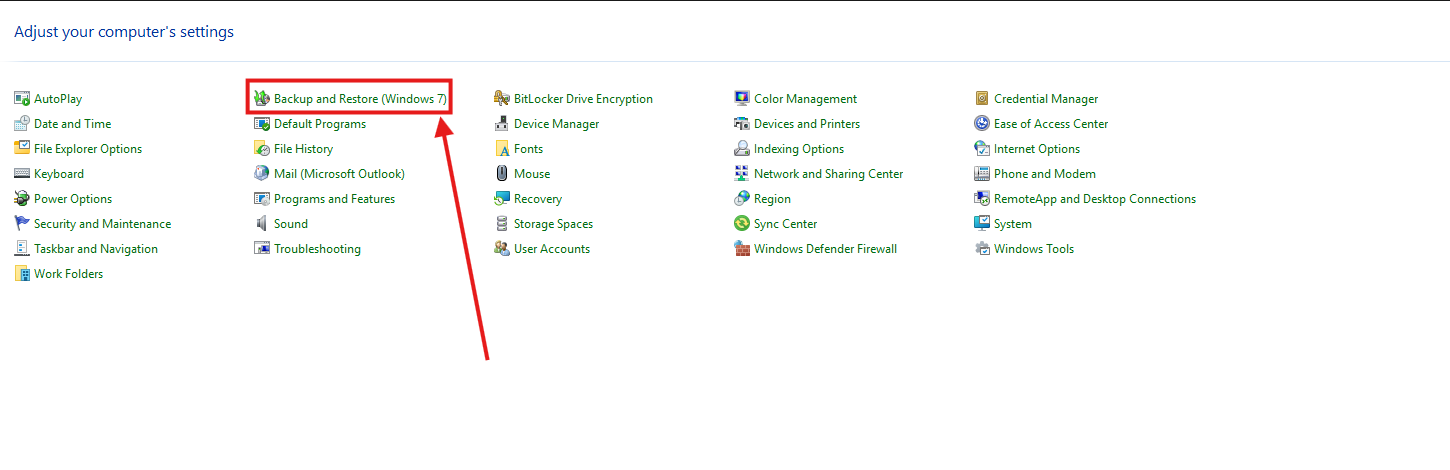Screen dimensions: 1450x470
Task: Open Backup and Restore (Windows 7)
Action: [360, 99]
